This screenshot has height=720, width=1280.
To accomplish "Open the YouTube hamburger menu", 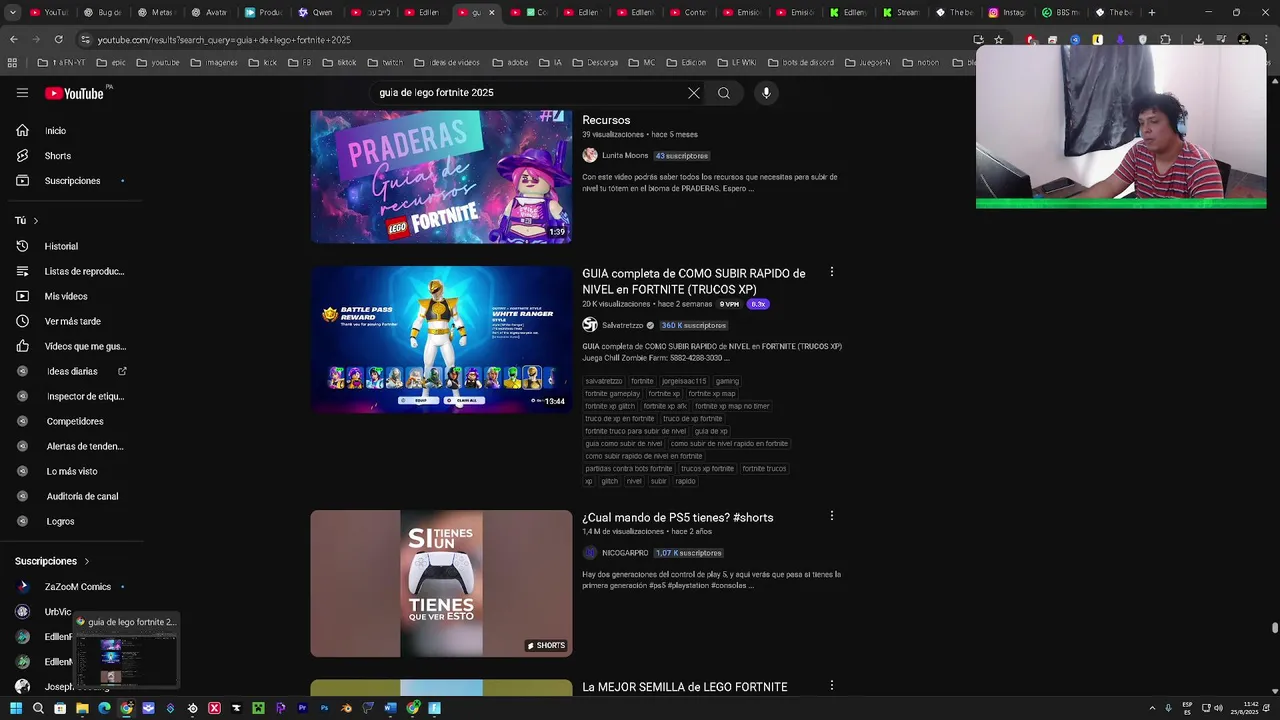I will point(22,93).
